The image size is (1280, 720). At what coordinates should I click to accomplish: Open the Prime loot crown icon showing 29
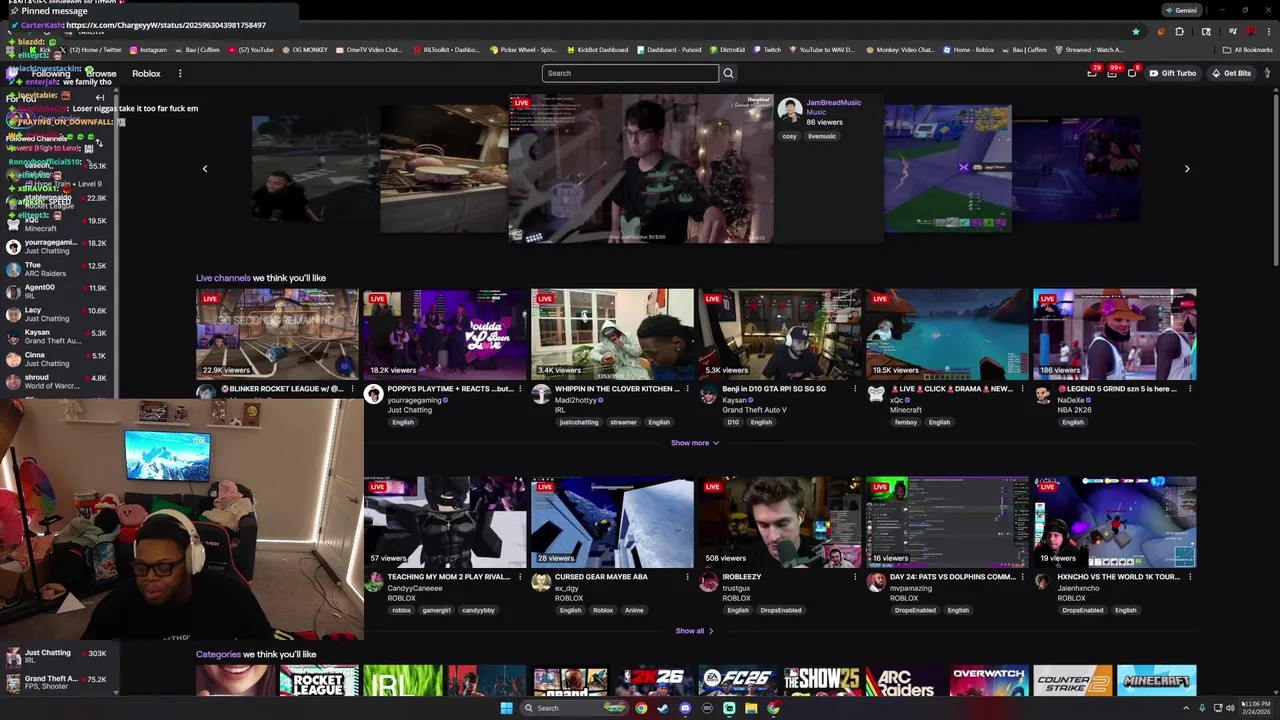pyautogui.click(x=1092, y=73)
